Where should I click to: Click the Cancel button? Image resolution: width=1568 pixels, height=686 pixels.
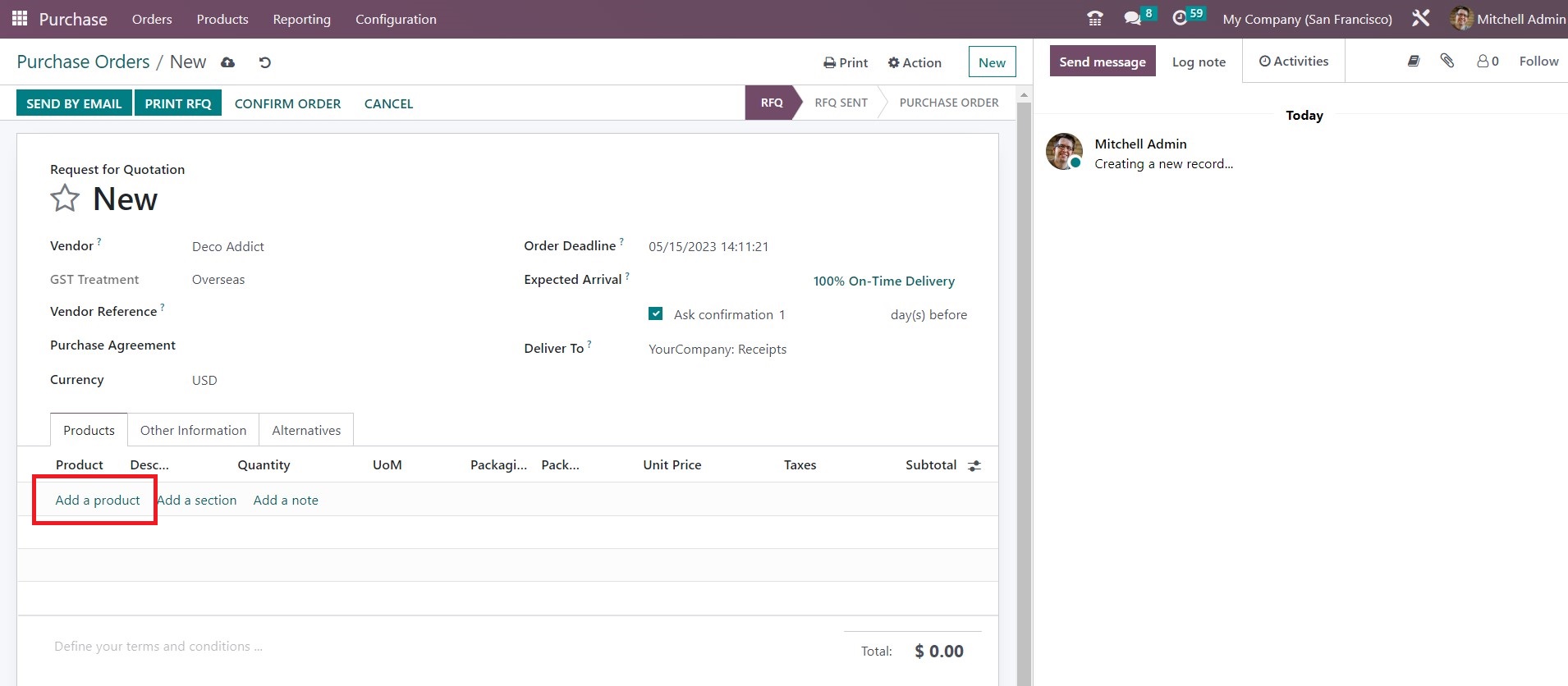(x=388, y=103)
